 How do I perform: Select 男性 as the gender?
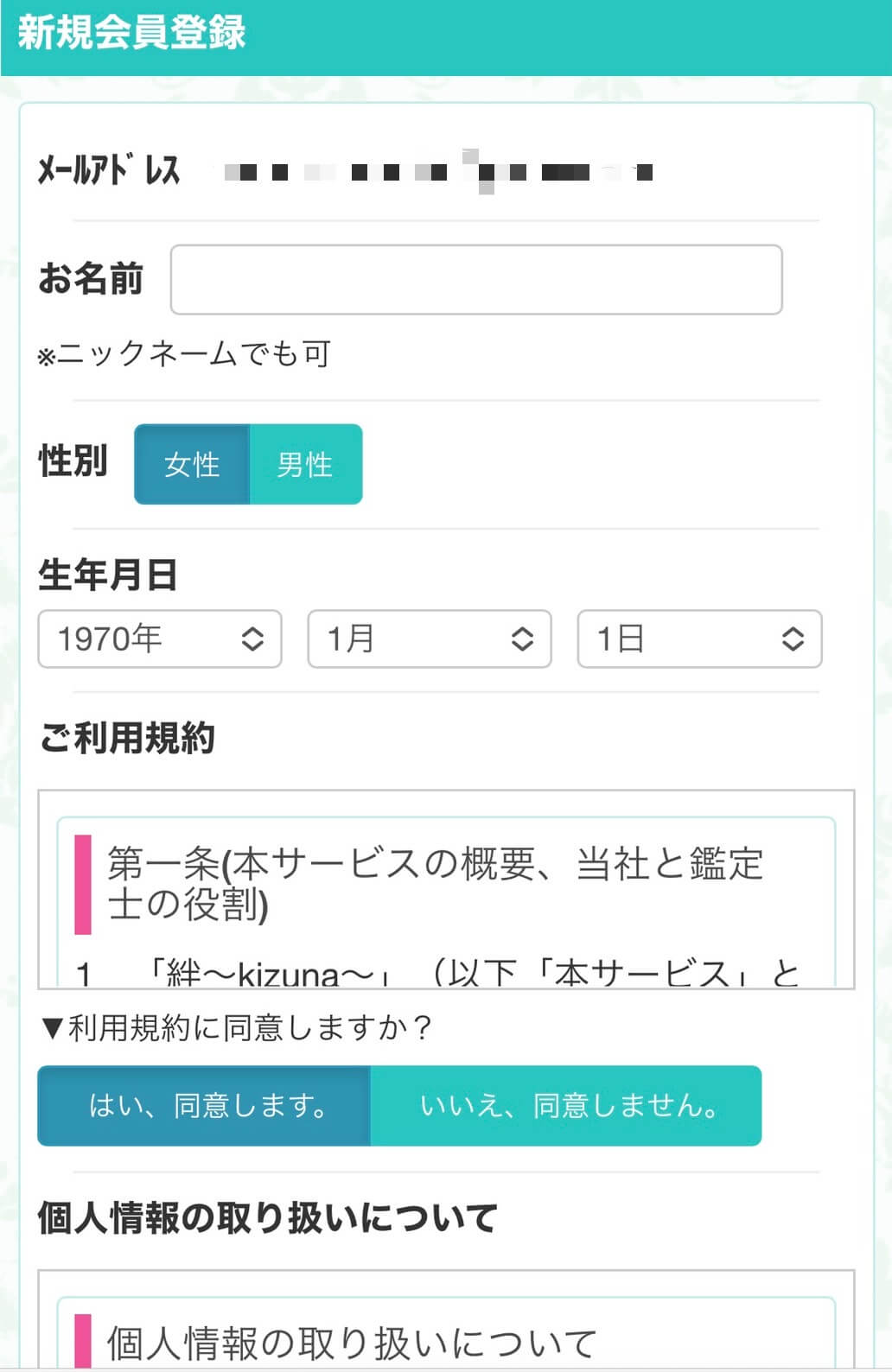click(x=305, y=465)
